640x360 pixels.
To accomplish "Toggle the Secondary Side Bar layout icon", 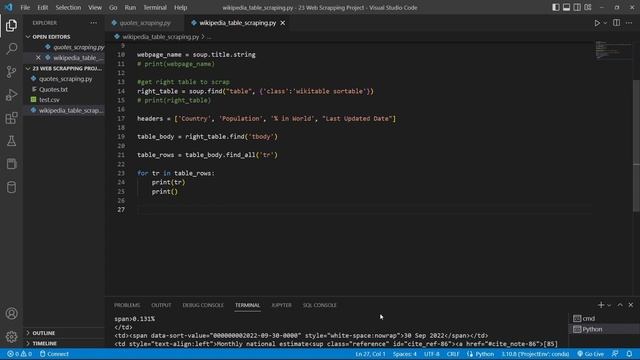I will click(x=577, y=7).
